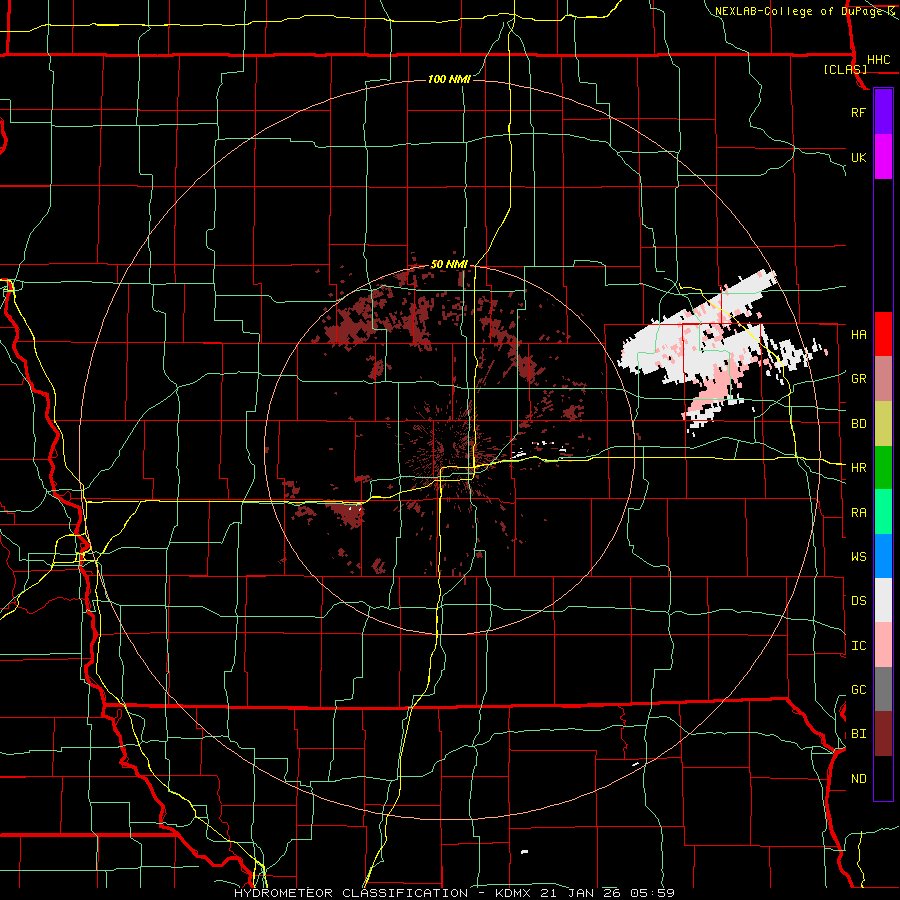The width and height of the screenshot is (900, 900).
Task: Click the RA legend label
Action: 858,513
